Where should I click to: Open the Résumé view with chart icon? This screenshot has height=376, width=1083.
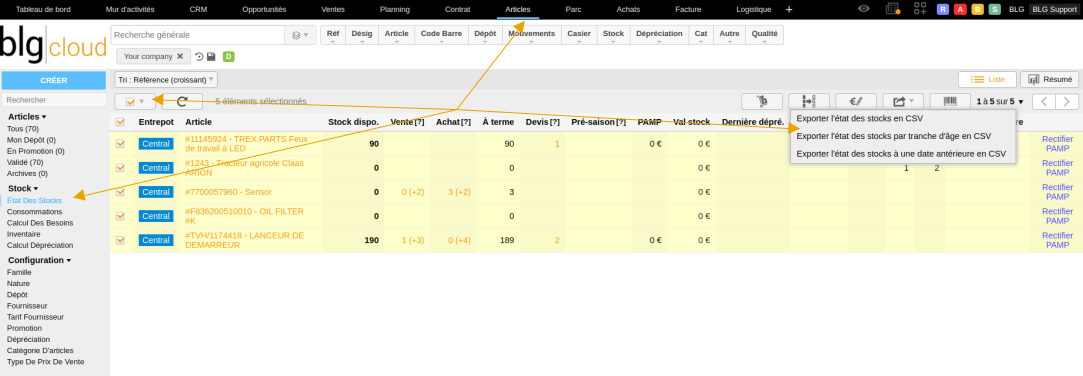pyautogui.click(x=1049, y=79)
